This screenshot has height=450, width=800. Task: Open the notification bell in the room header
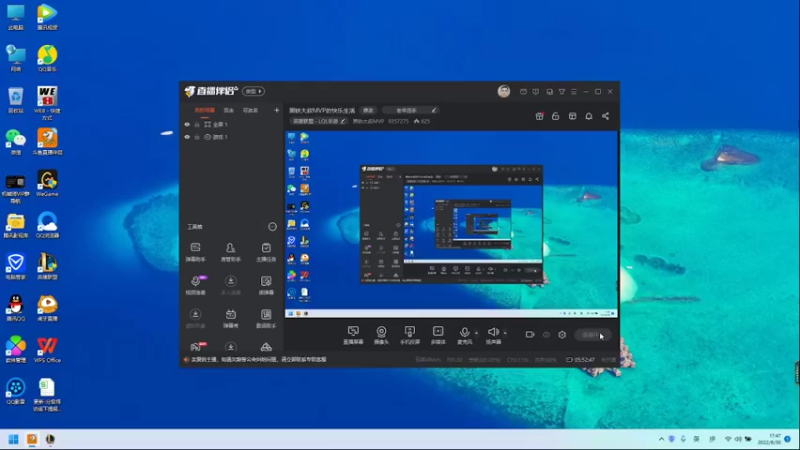589,116
